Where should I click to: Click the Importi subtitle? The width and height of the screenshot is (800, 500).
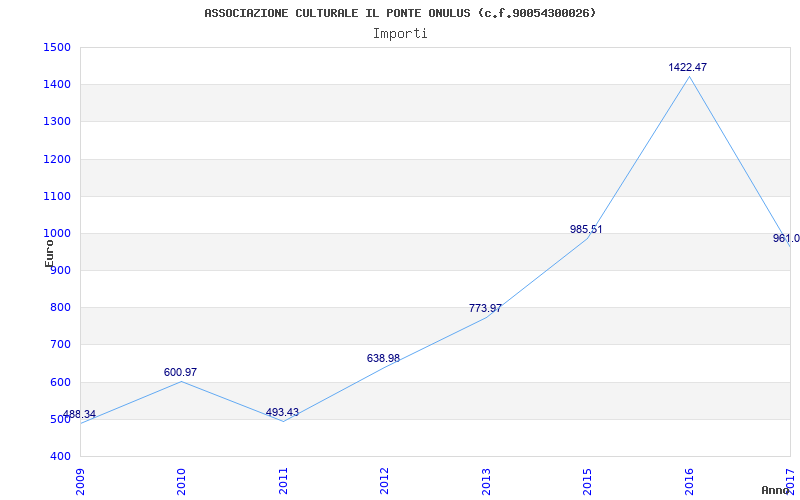[x=399, y=34]
